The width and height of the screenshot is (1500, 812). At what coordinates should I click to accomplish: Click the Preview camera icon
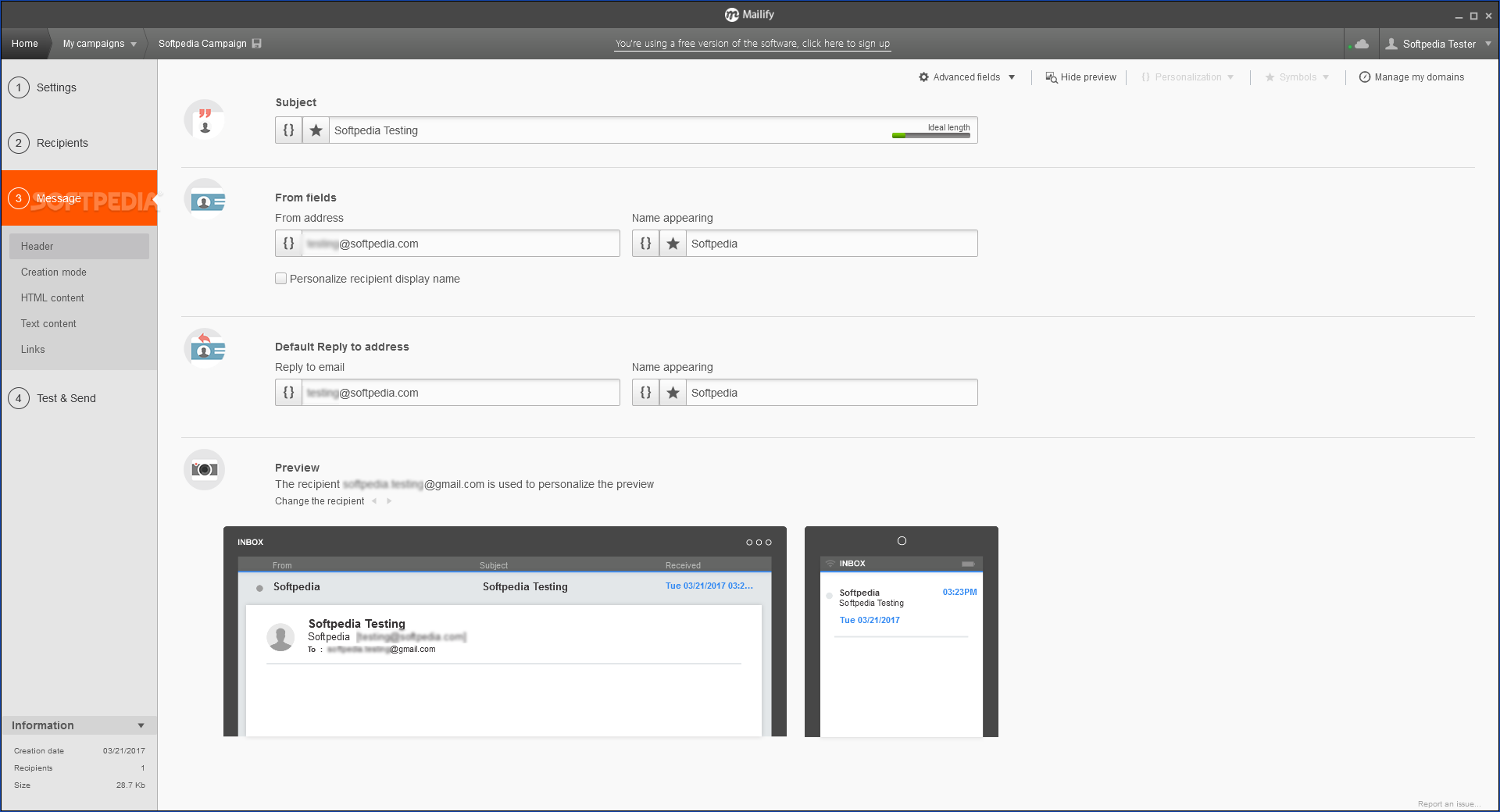pyautogui.click(x=205, y=469)
